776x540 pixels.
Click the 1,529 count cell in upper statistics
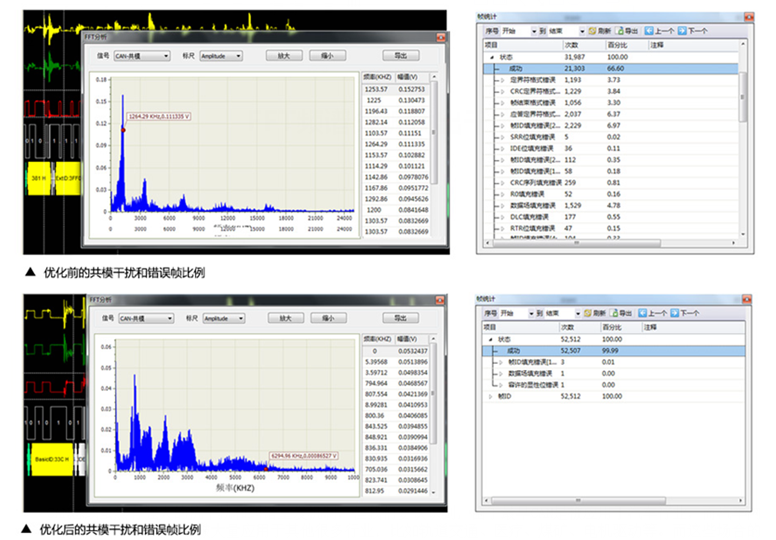[573, 205]
